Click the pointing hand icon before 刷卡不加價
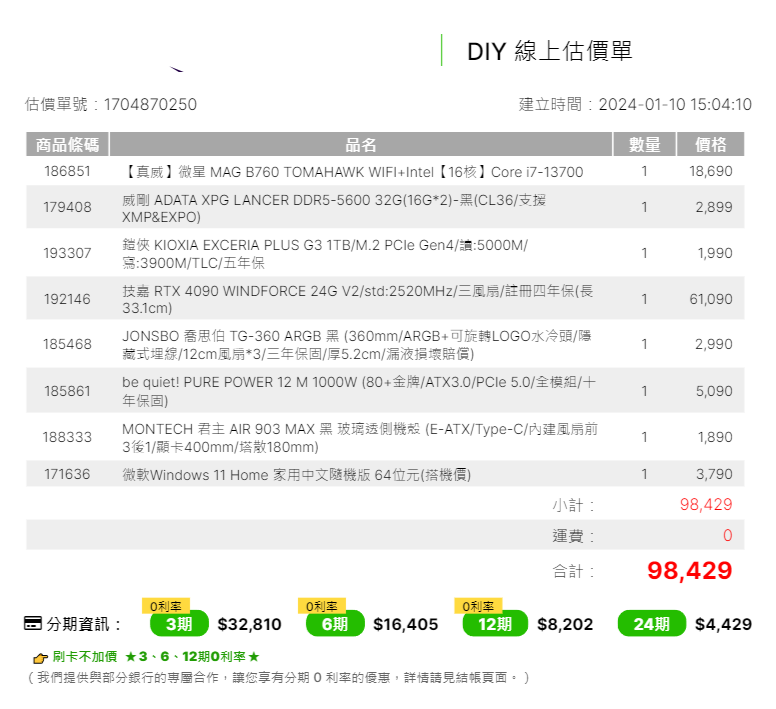Screen dimensions: 776x709 40,658
